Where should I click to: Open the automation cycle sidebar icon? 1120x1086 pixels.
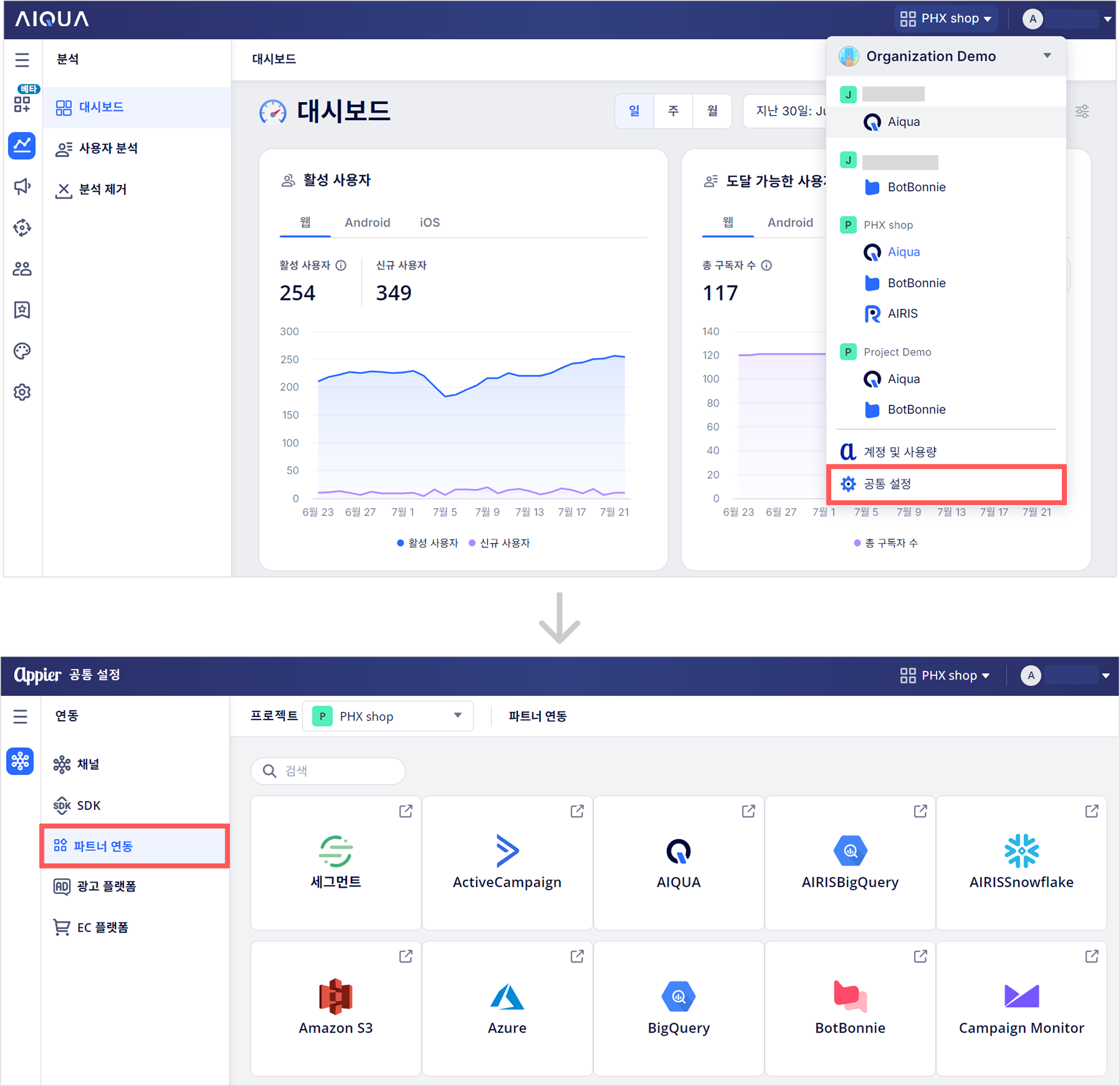22,227
